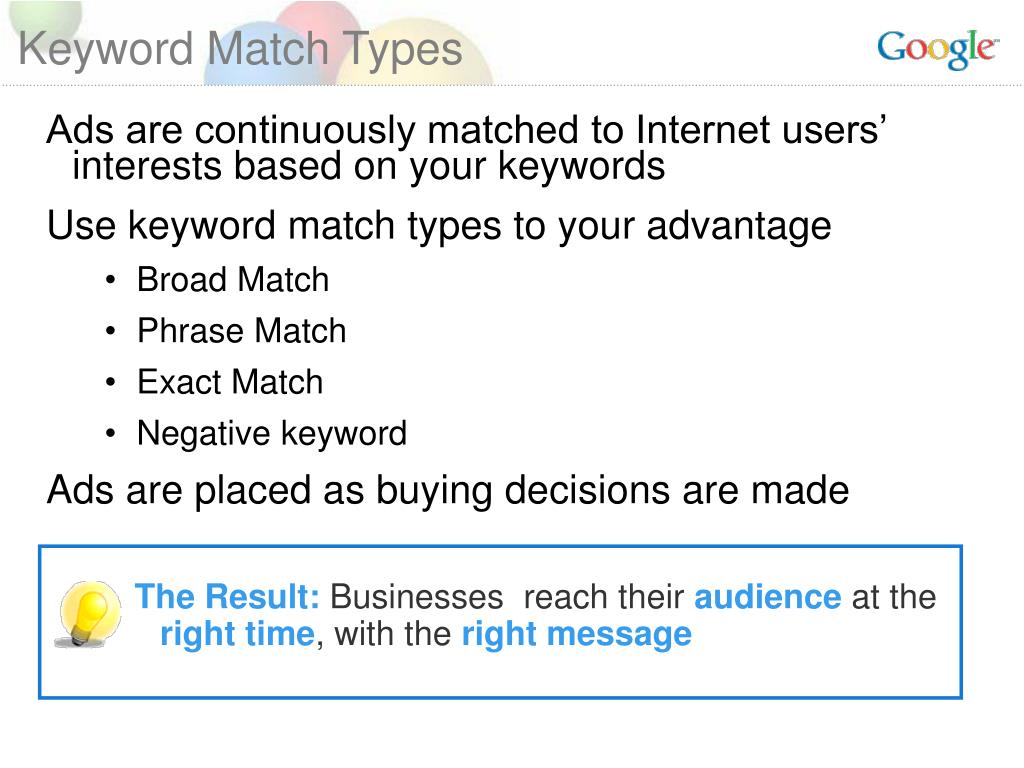
Task: Click the bullet dot before Phrase Match
Action: pos(110,331)
